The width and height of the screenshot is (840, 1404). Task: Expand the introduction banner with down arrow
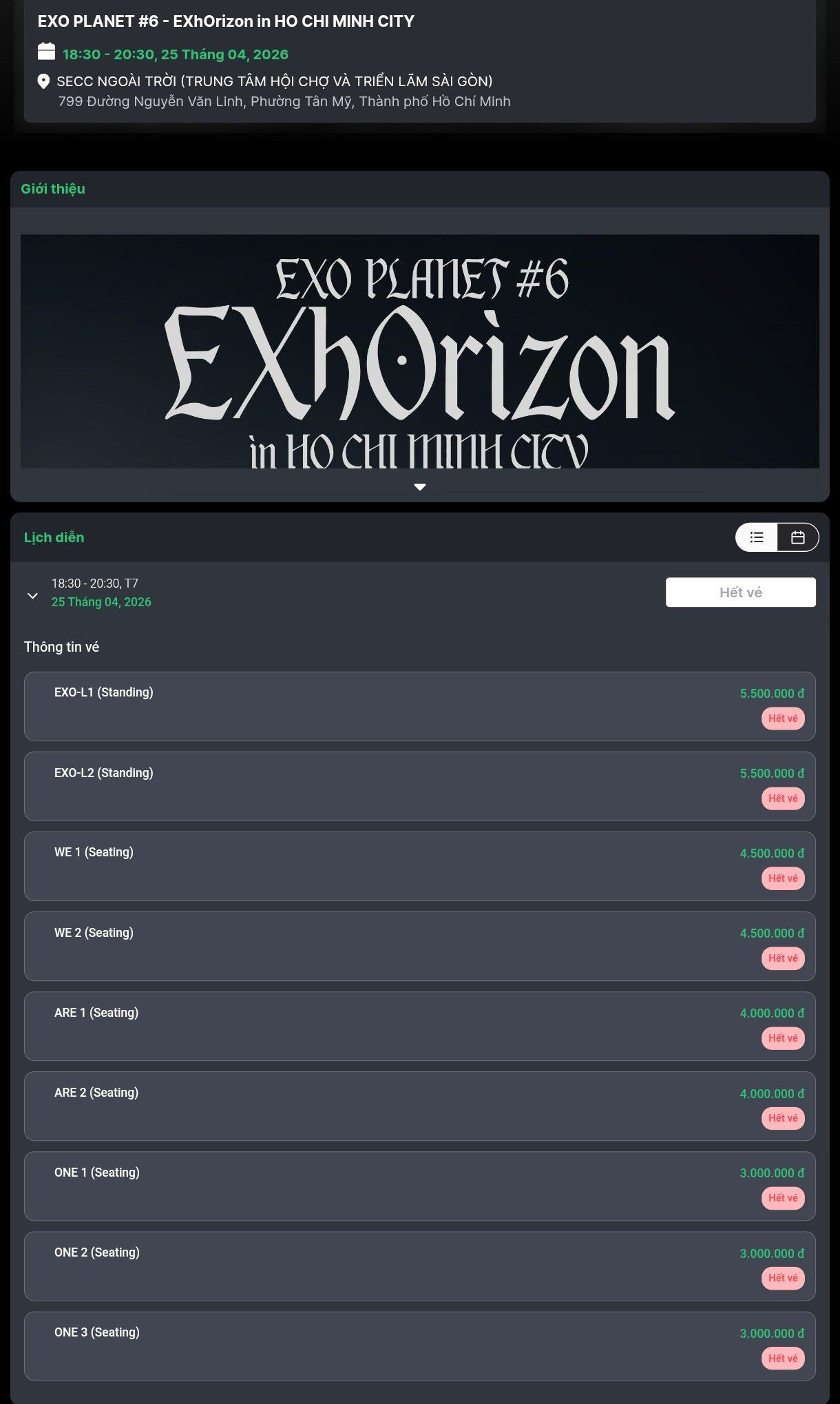pos(420,487)
